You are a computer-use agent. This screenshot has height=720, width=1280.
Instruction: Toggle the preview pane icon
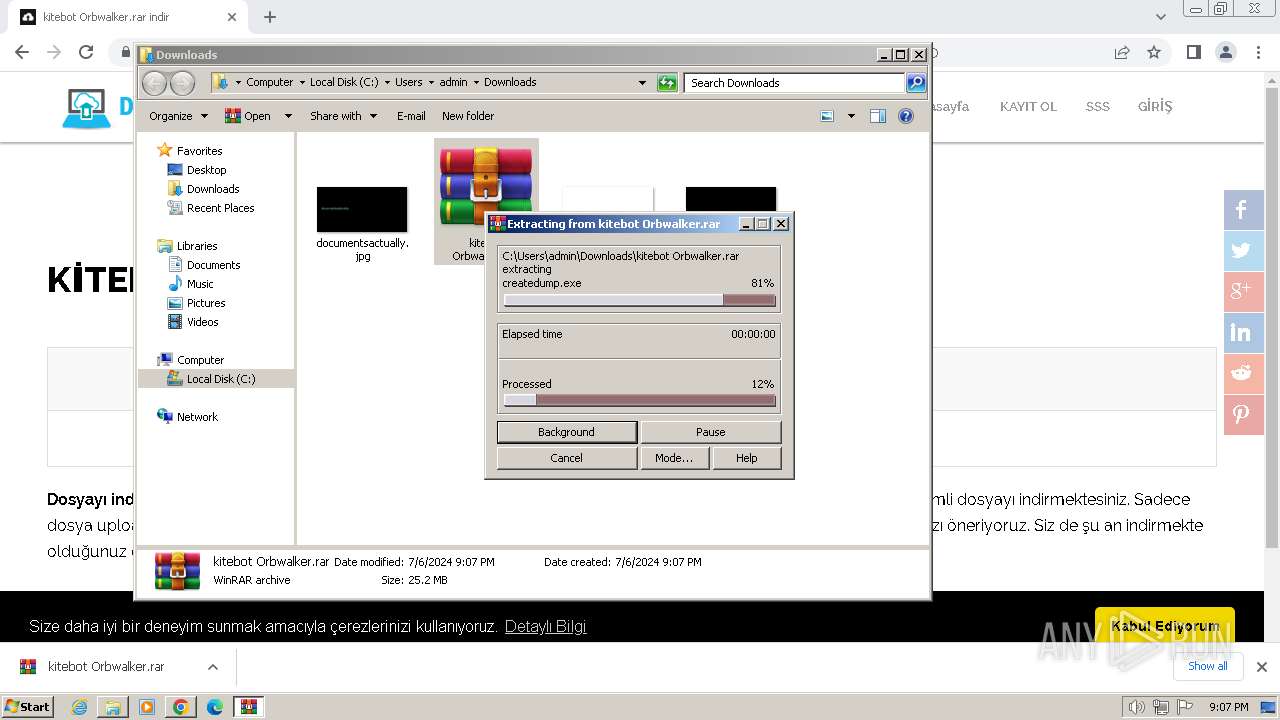coord(878,116)
